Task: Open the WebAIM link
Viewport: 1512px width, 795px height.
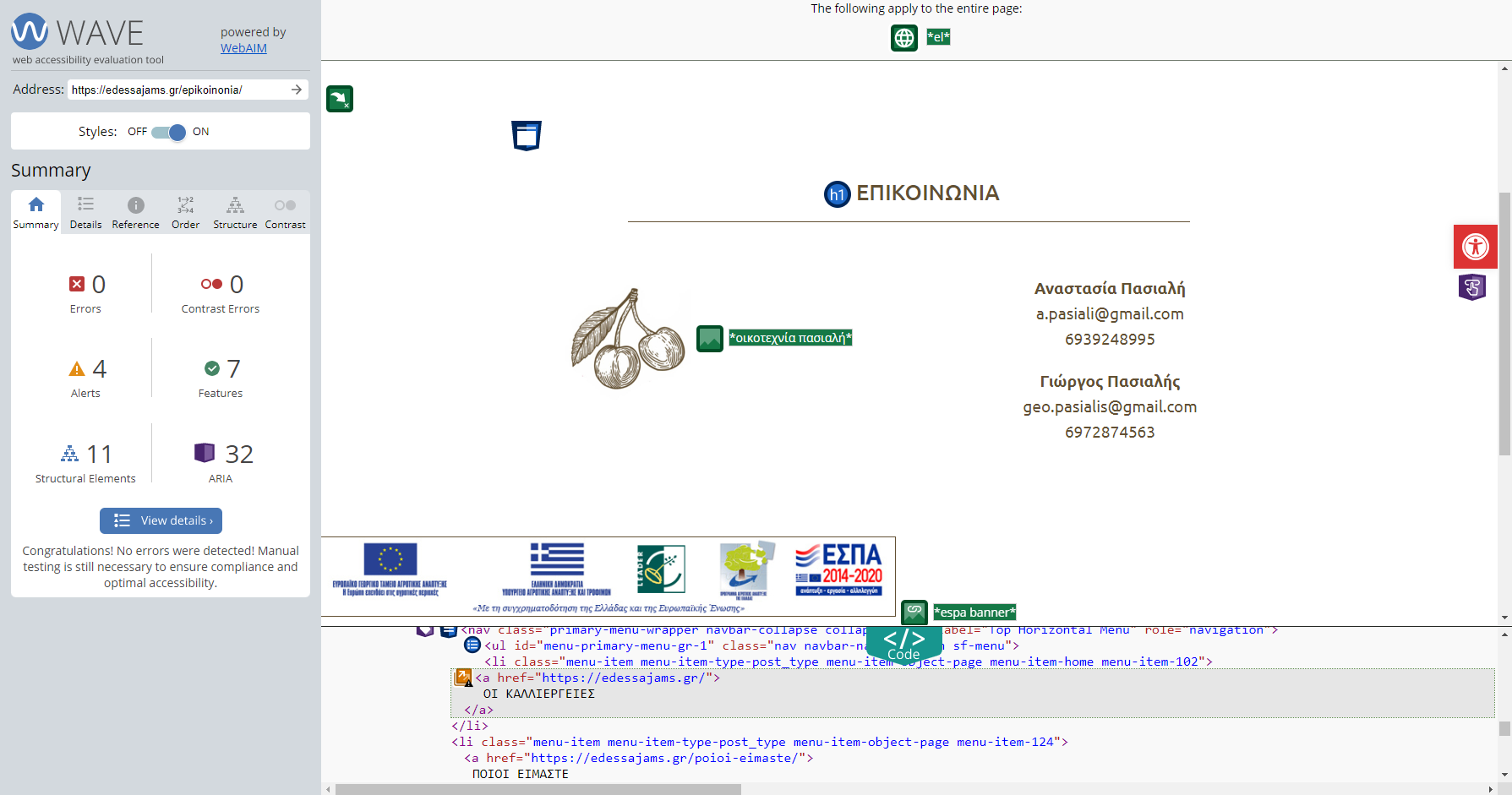Action: [x=243, y=48]
